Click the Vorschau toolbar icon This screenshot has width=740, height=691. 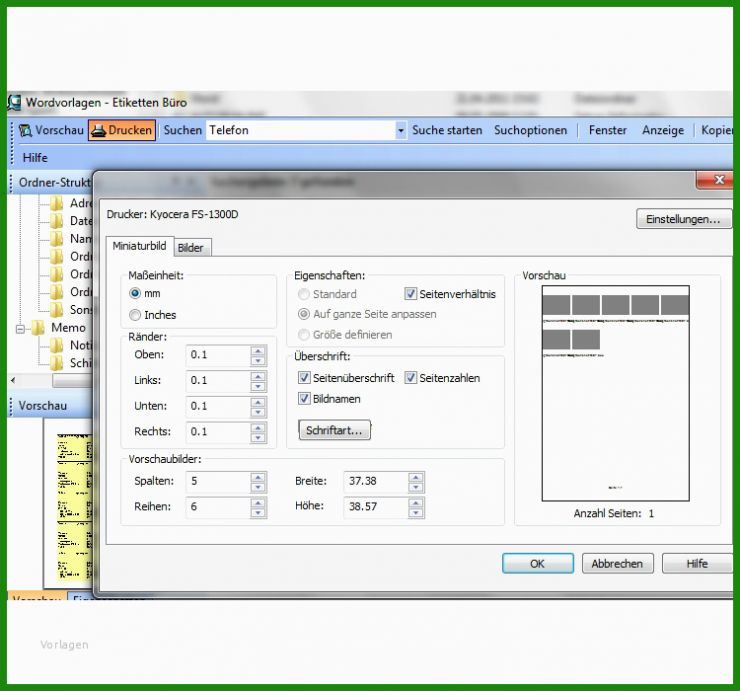point(25,130)
